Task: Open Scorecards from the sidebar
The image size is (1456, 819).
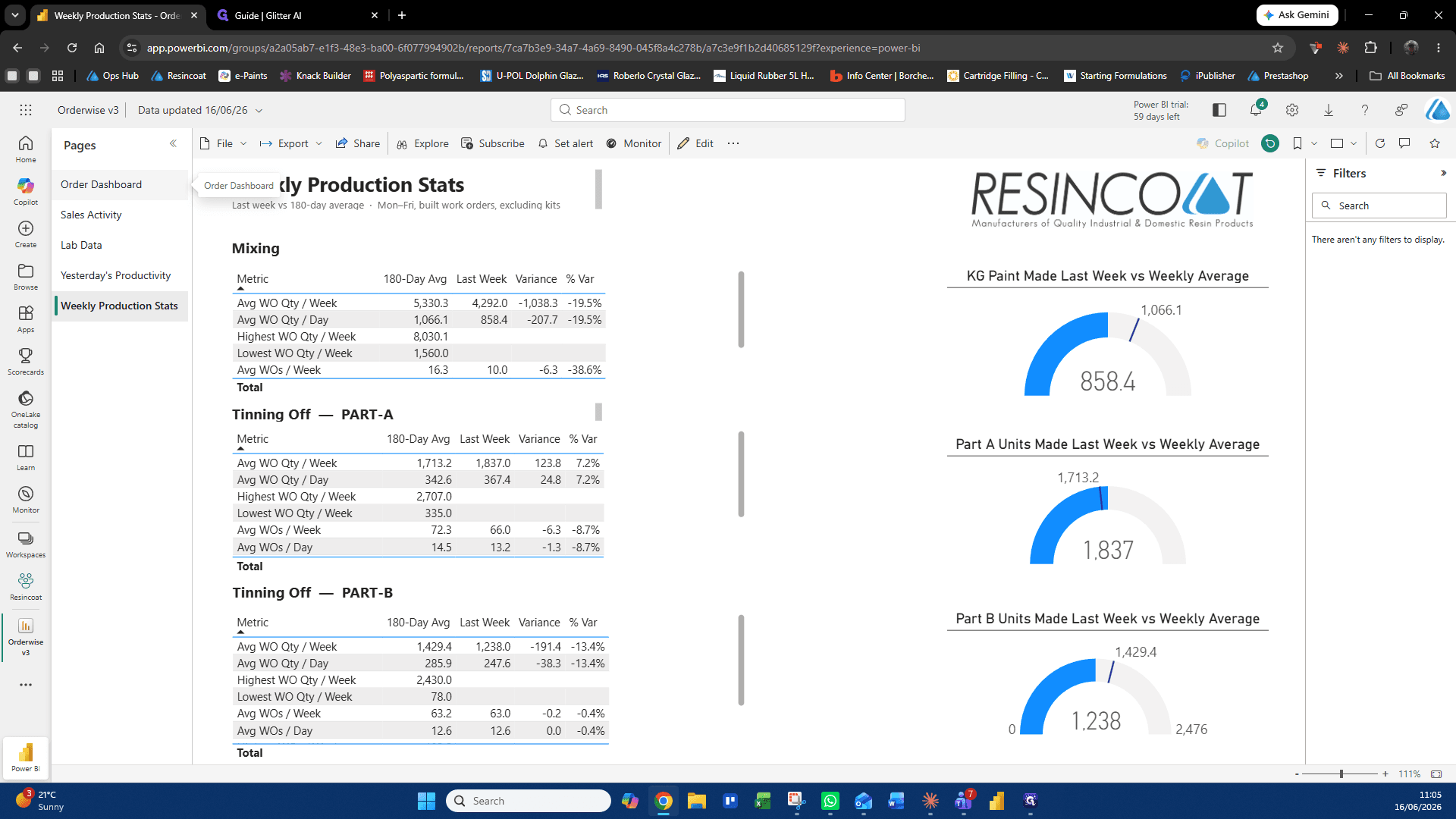Action: coord(26,361)
